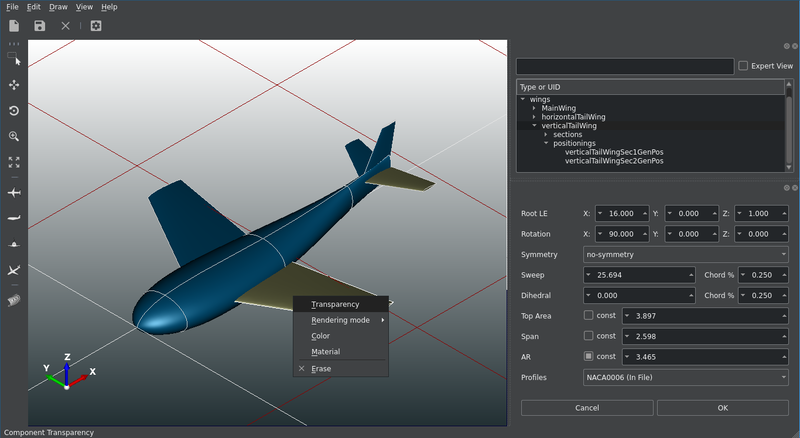Toggle the Span const checkbox

pyautogui.click(x=589, y=336)
